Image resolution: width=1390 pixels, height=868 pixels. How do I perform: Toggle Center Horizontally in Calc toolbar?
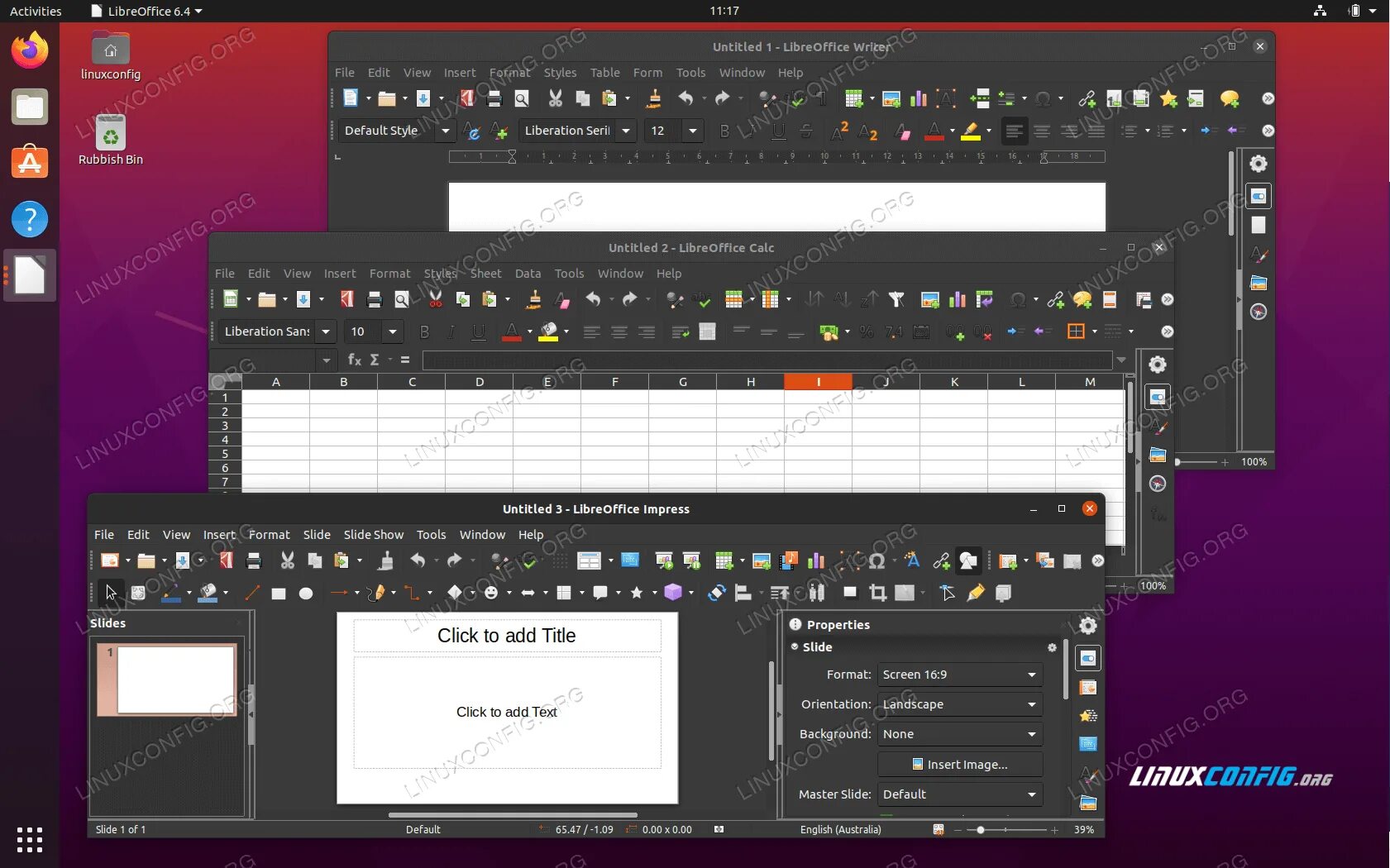[619, 331]
